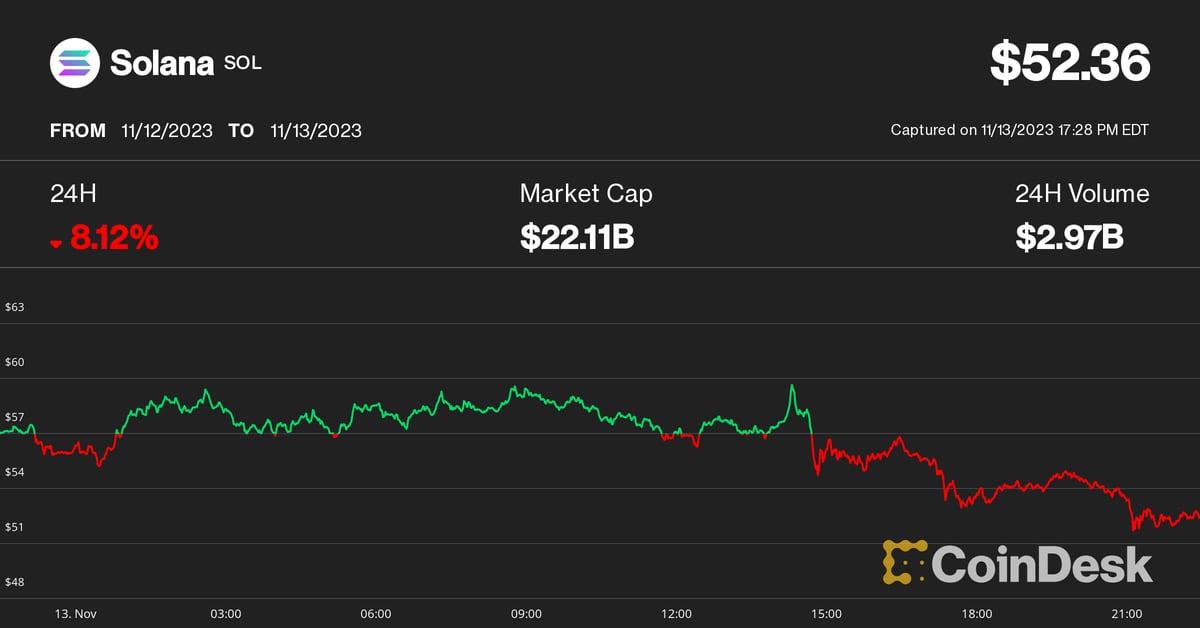Click the $52.36 current price
1200x628 pixels.
1070,64
